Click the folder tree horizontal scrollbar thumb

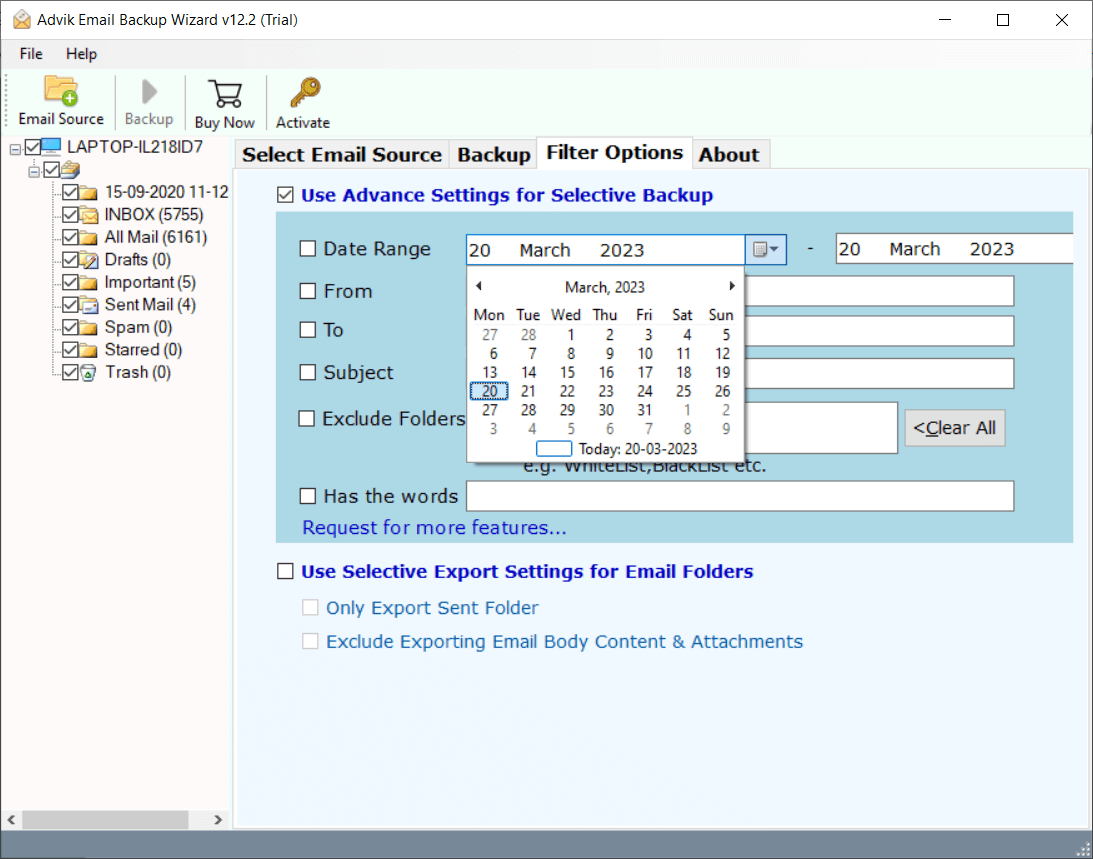105,819
